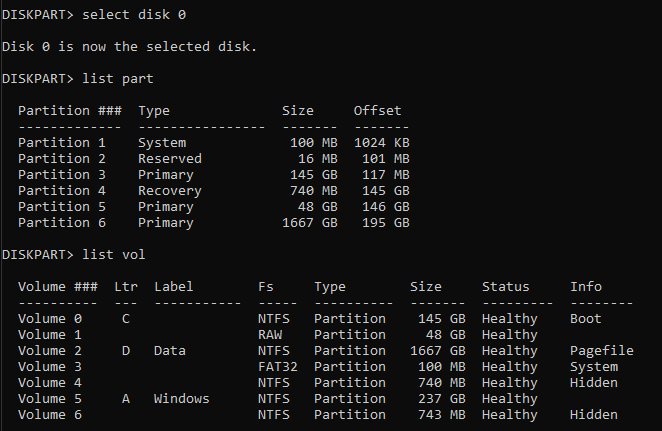Click the 'Partition ###' column header

(69, 110)
